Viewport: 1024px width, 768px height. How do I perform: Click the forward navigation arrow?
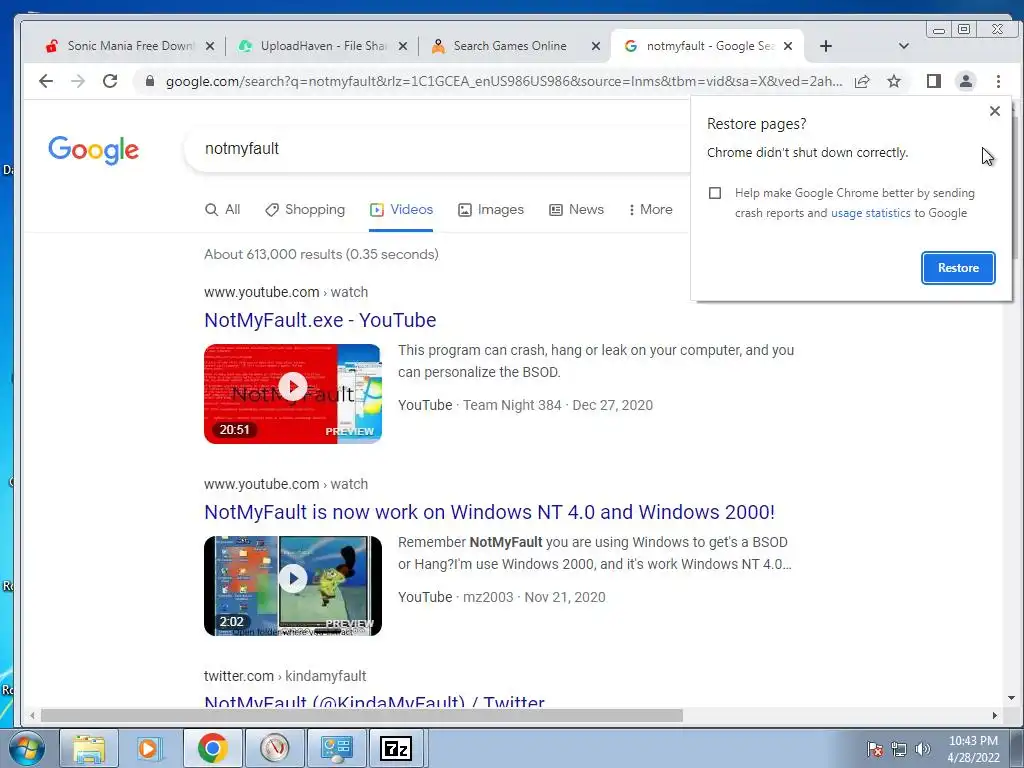(x=78, y=81)
